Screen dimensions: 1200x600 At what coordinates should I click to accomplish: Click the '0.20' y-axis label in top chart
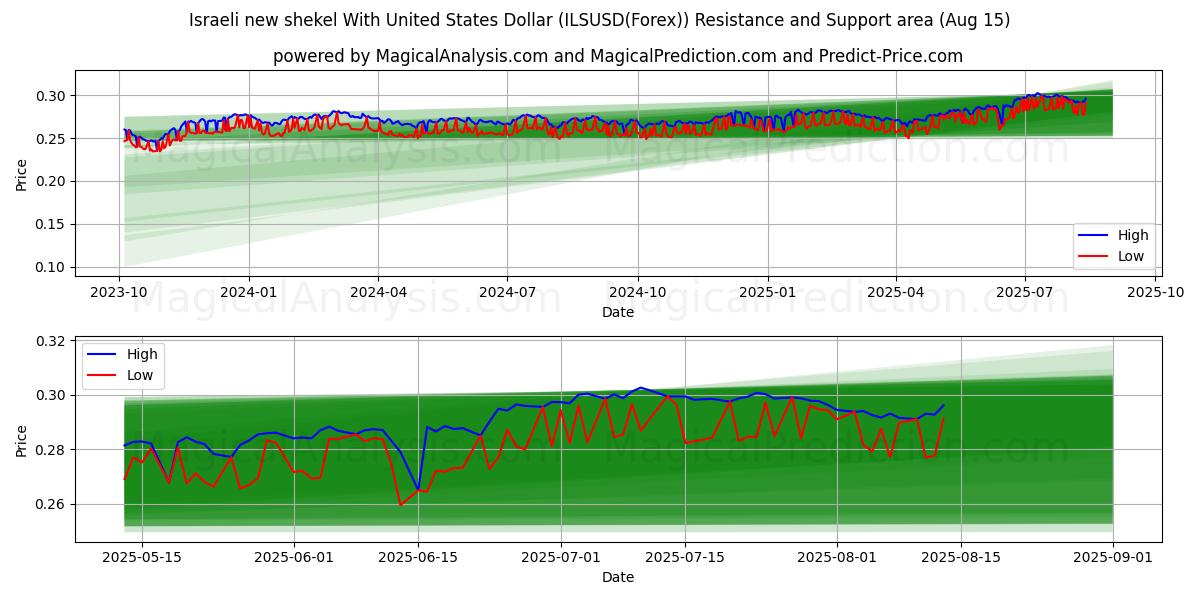(53, 182)
